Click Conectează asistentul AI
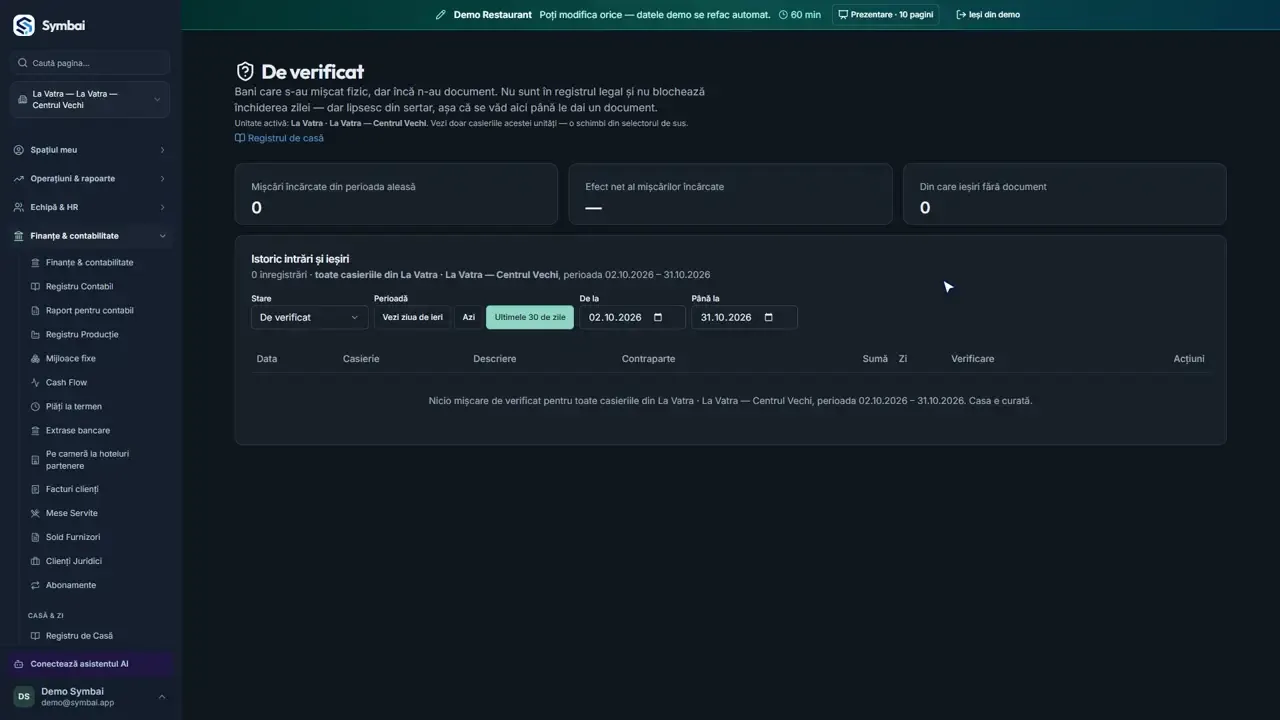The width and height of the screenshot is (1280, 720). [x=90, y=664]
